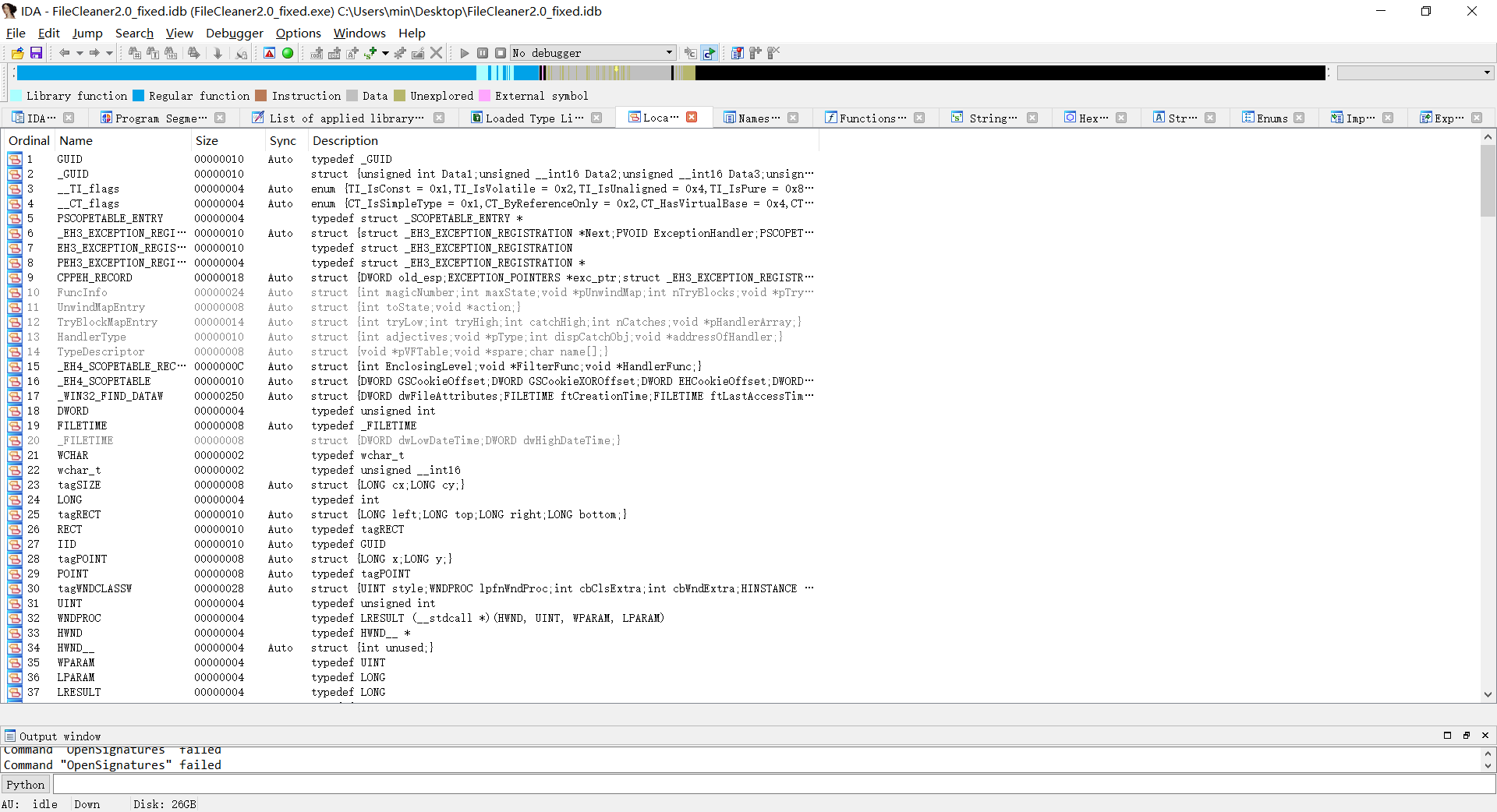This screenshot has height=812, width=1497.
Task: Click the green circle toolbar icon
Action: [288, 53]
